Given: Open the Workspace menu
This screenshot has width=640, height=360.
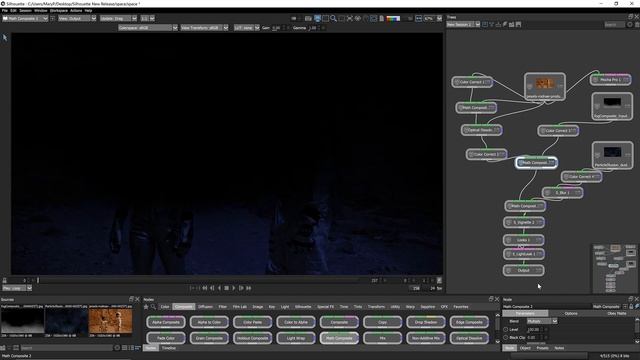Looking at the screenshot, I should pyautogui.click(x=59, y=11).
